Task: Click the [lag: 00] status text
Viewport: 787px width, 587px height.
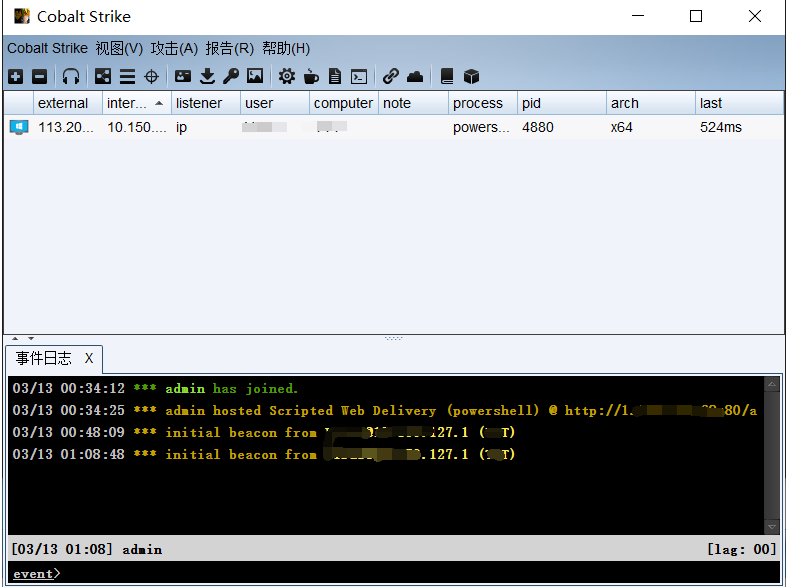Action: 742,549
